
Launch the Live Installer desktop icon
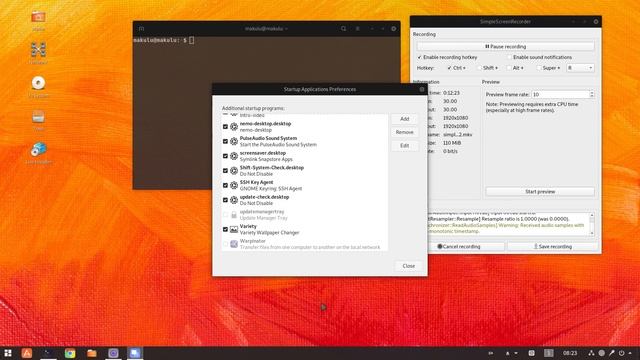click(38, 149)
